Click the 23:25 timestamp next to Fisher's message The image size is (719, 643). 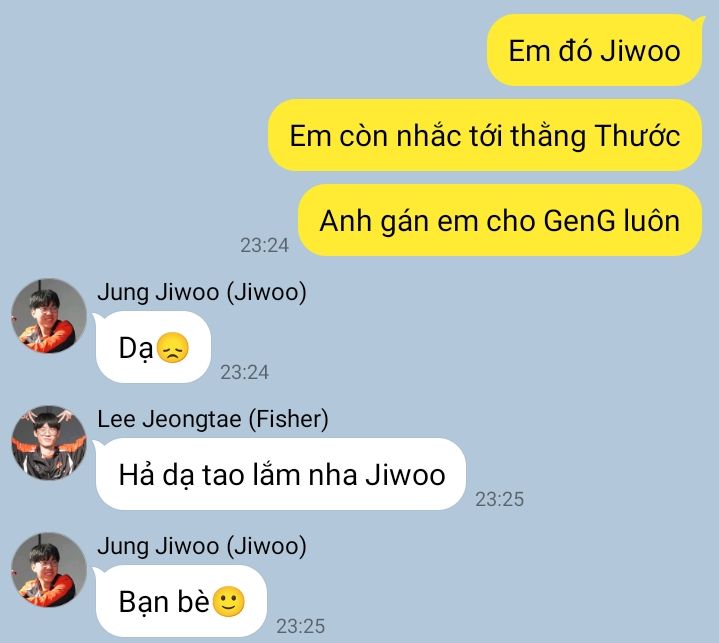point(499,499)
